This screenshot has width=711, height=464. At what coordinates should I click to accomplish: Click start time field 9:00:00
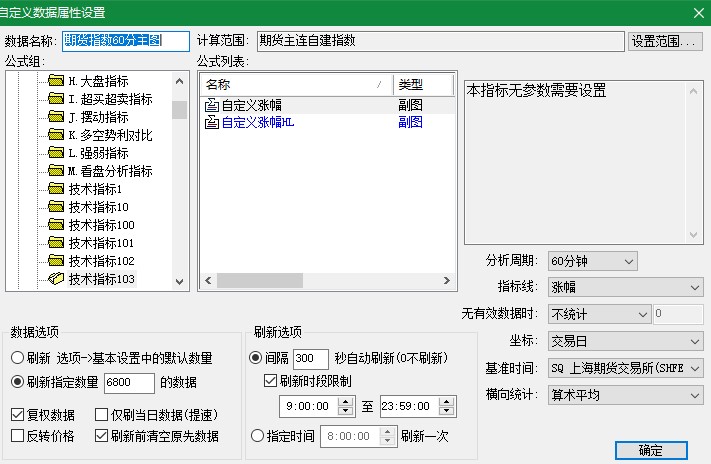click(308, 406)
